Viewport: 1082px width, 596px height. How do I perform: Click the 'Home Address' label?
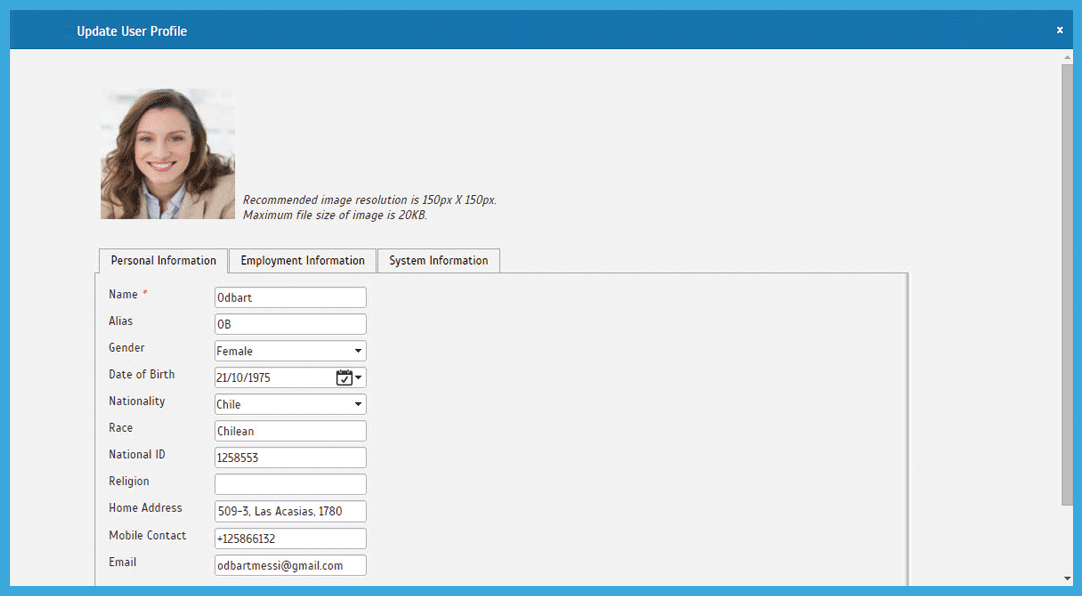click(145, 508)
